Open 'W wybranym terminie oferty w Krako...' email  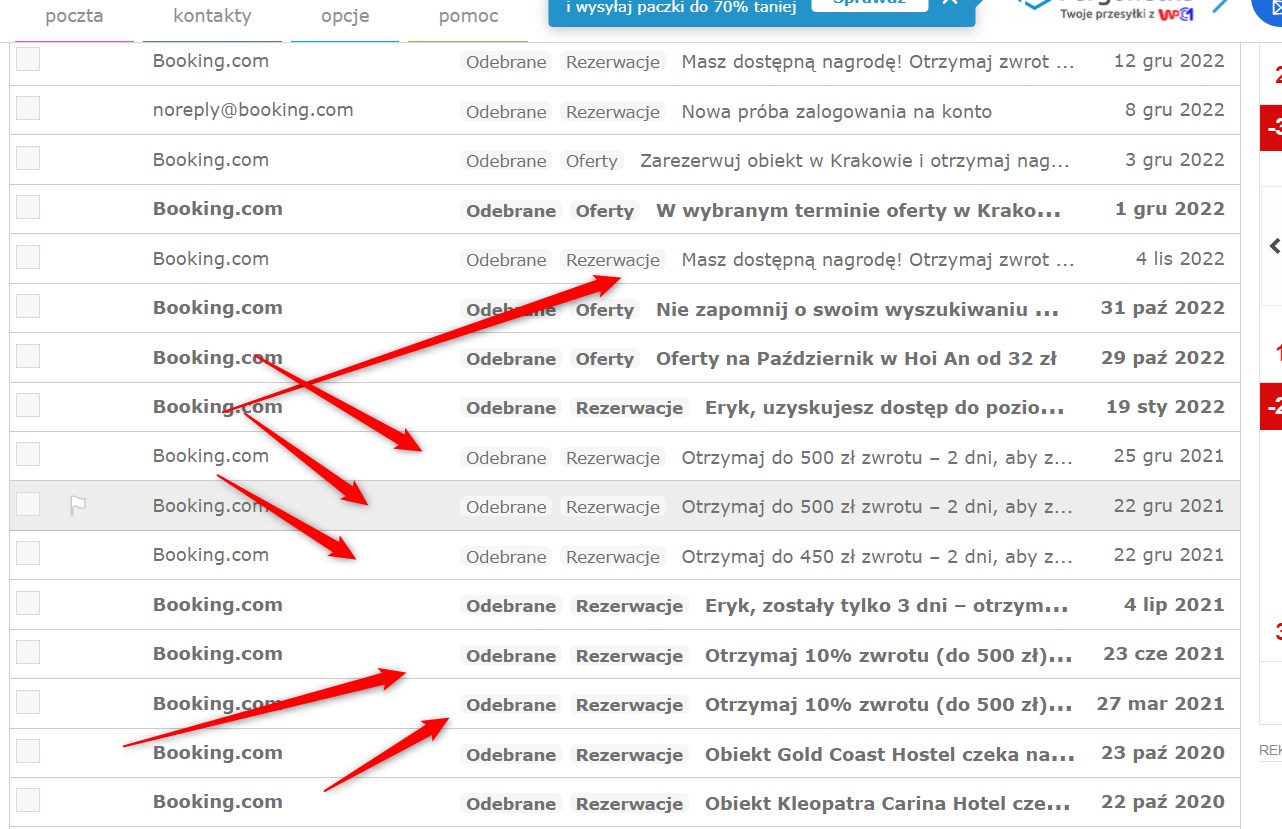(x=858, y=210)
